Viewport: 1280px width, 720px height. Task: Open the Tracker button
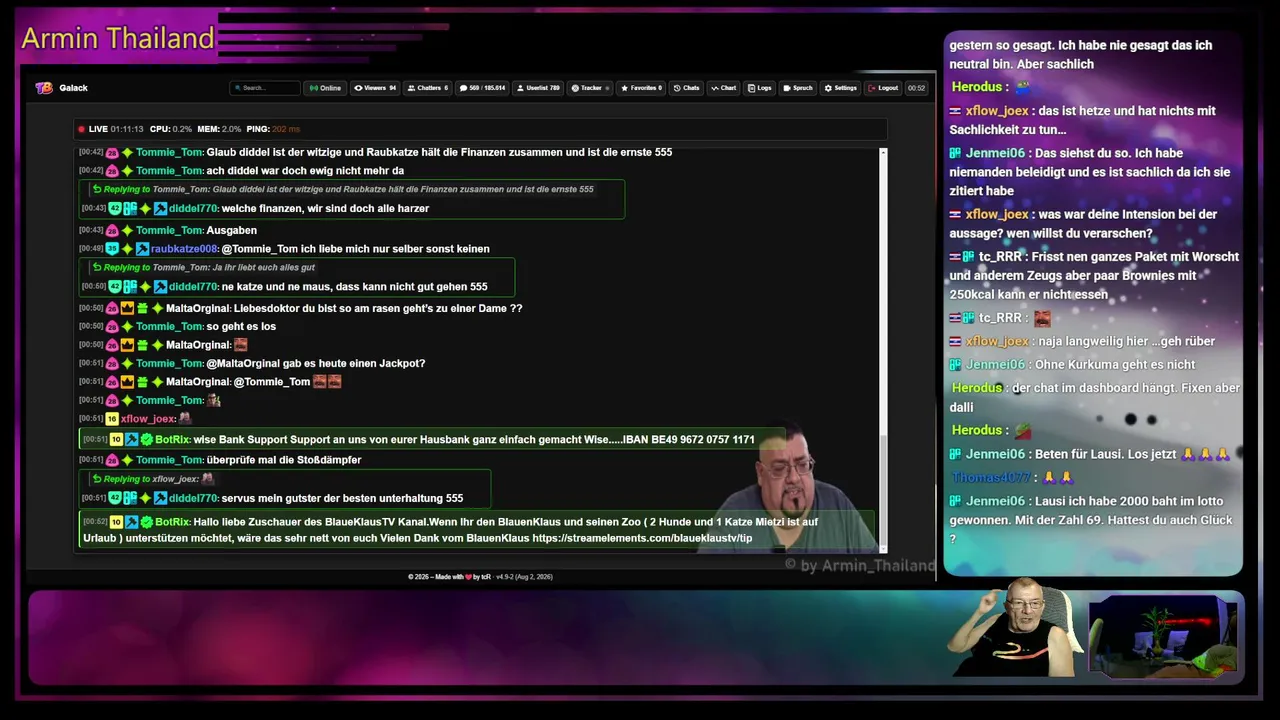[x=590, y=88]
